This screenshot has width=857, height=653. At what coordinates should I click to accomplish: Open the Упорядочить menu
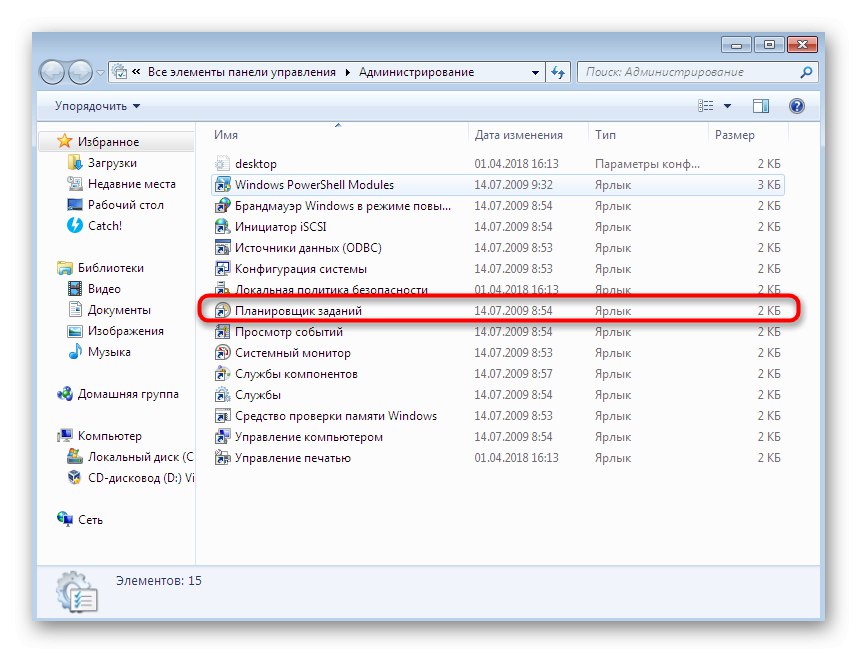tap(97, 106)
